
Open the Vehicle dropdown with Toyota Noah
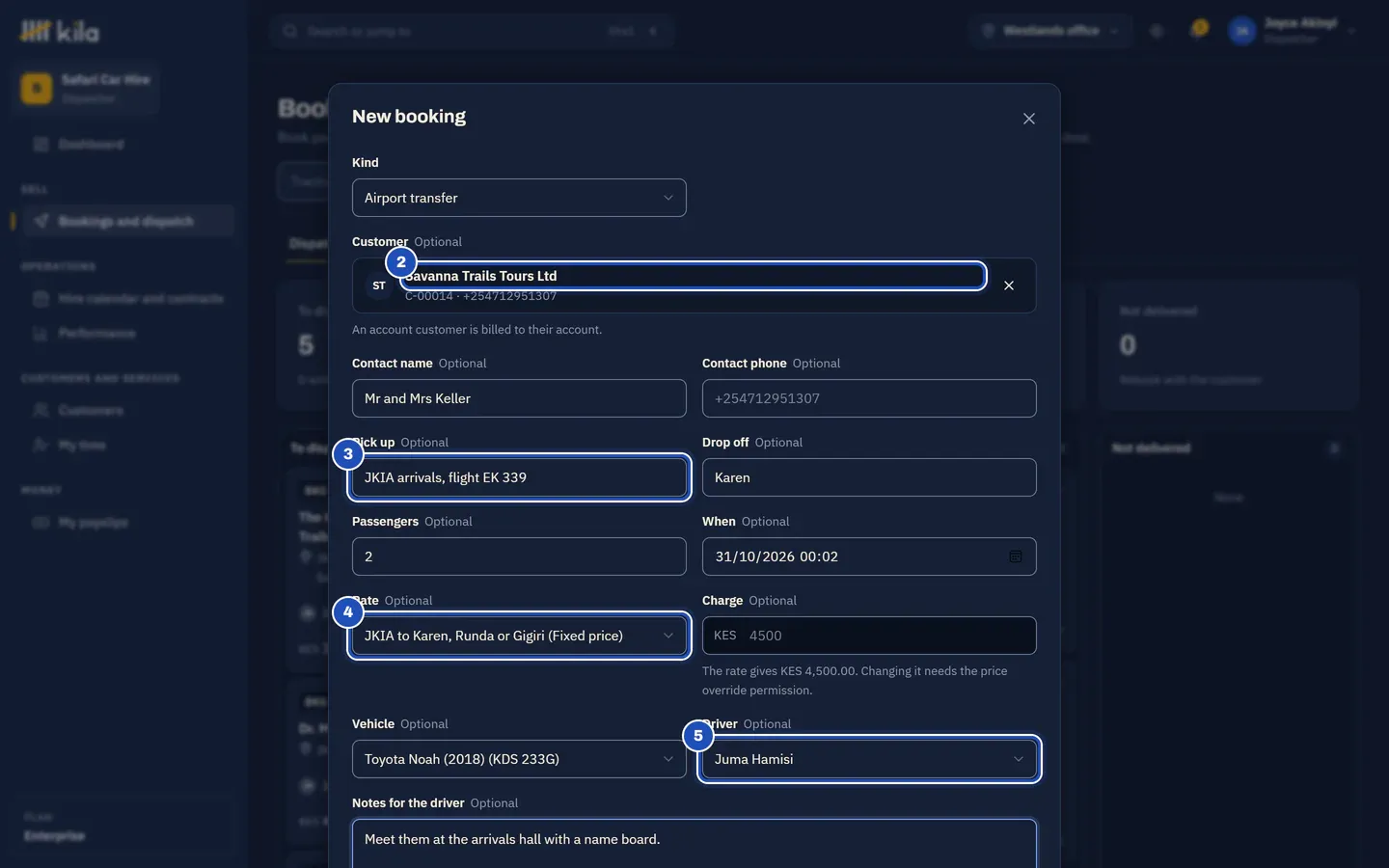click(x=519, y=759)
